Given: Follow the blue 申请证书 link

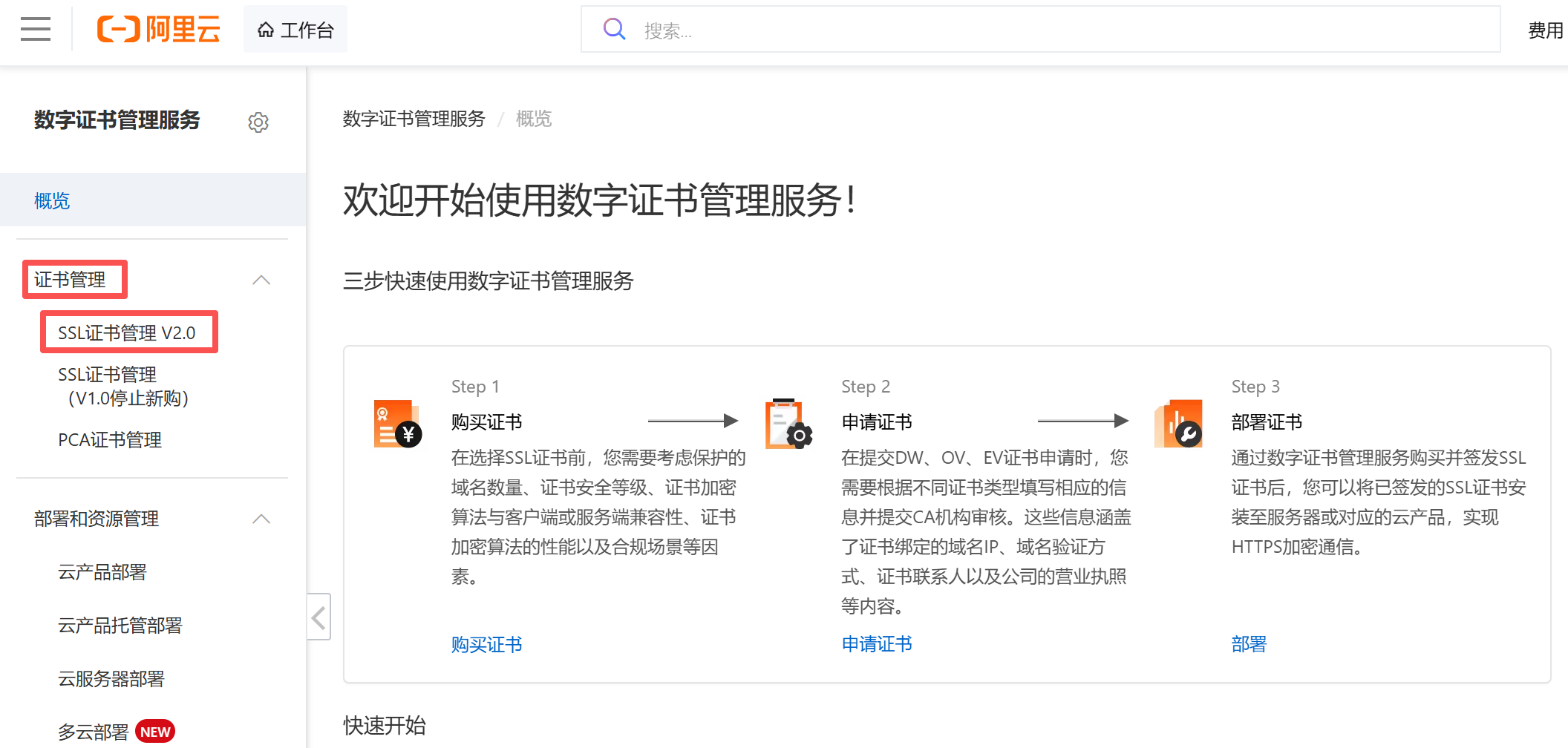Looking at the screenshot, I should click(x=877, y=644).
